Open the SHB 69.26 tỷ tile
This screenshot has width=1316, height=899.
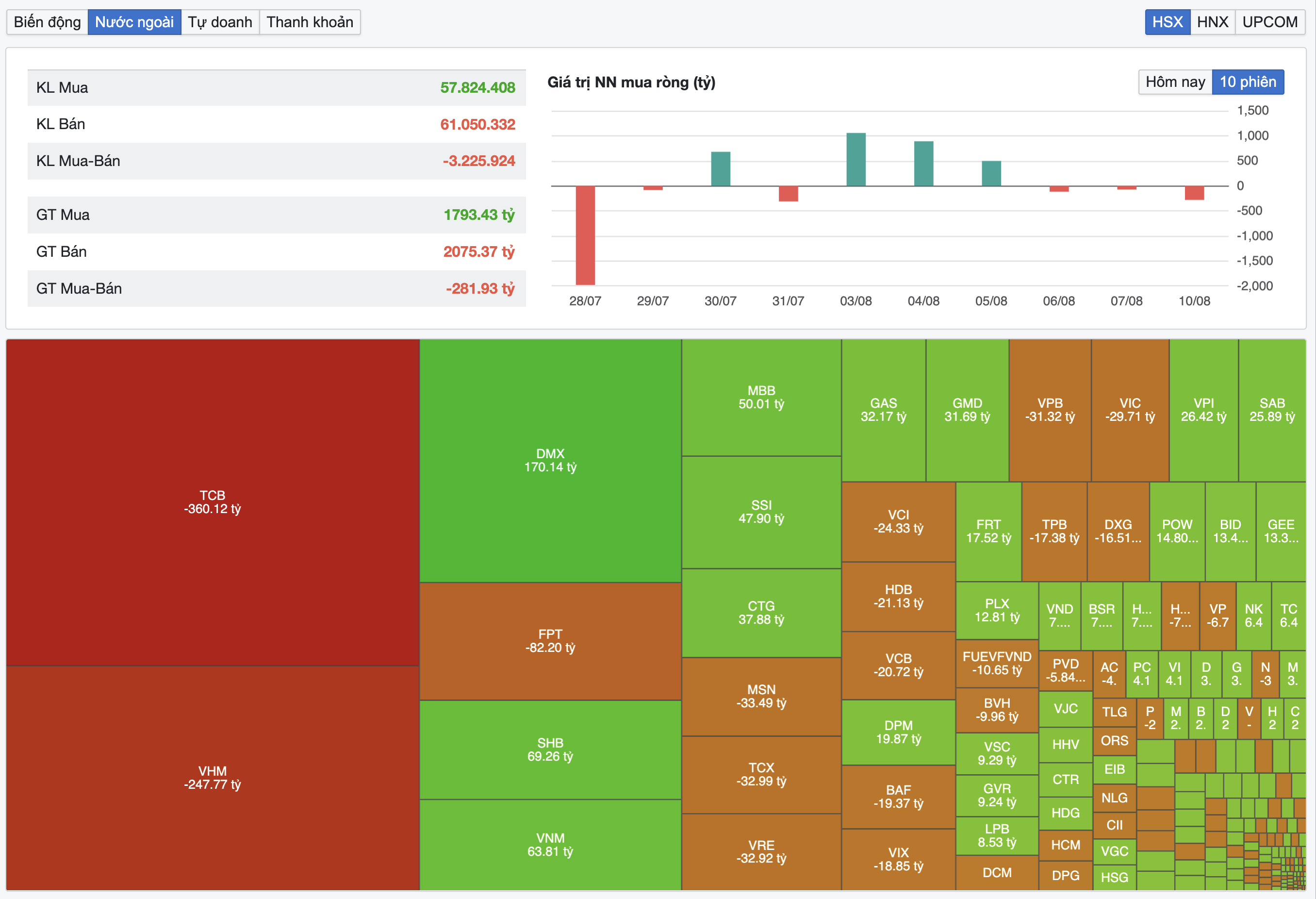[x=550, y=749]
